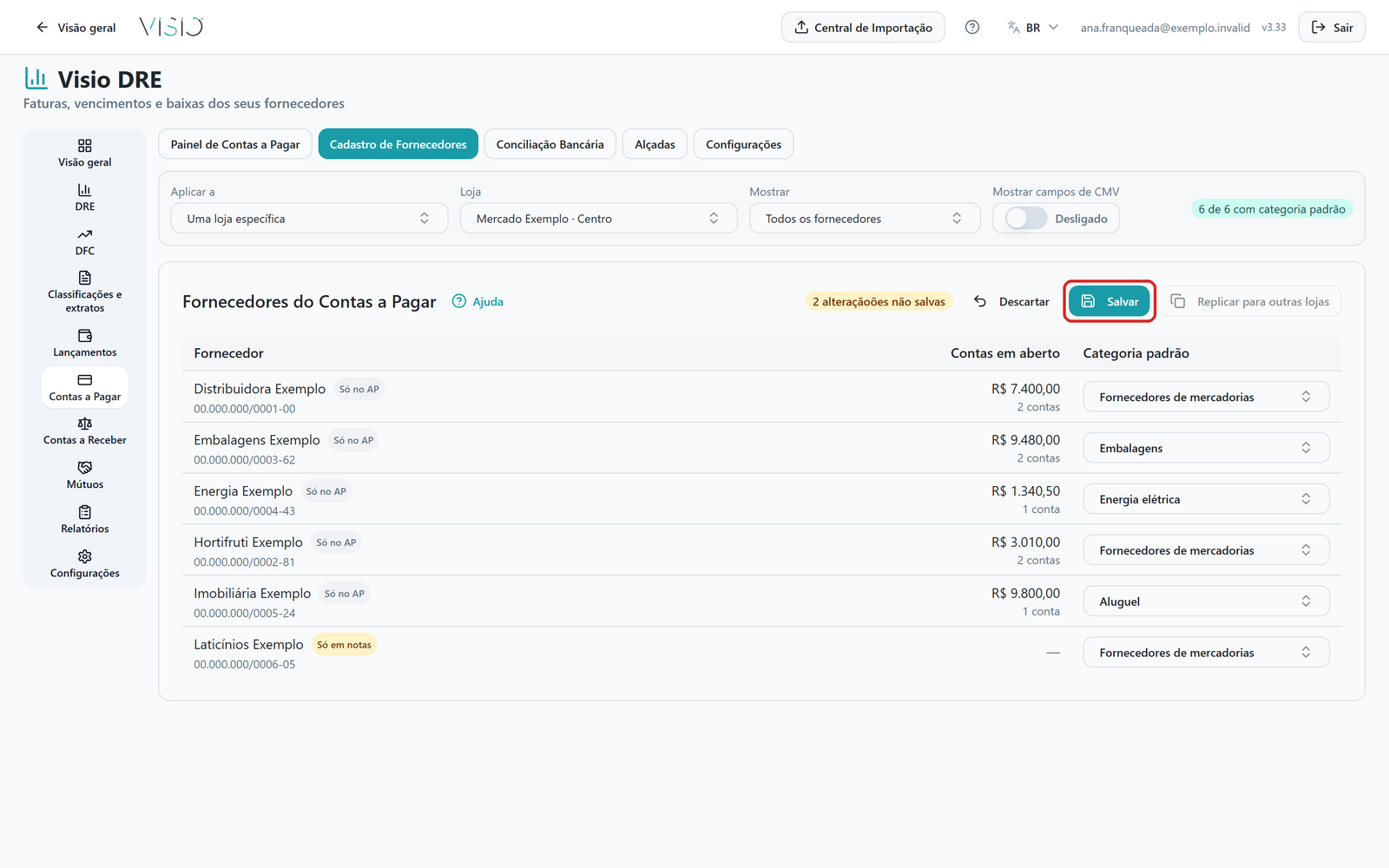The width and height of the screenshot is (1389, 868).
Task: Click Replicar para outras lojas
Action: point(1250,301)
